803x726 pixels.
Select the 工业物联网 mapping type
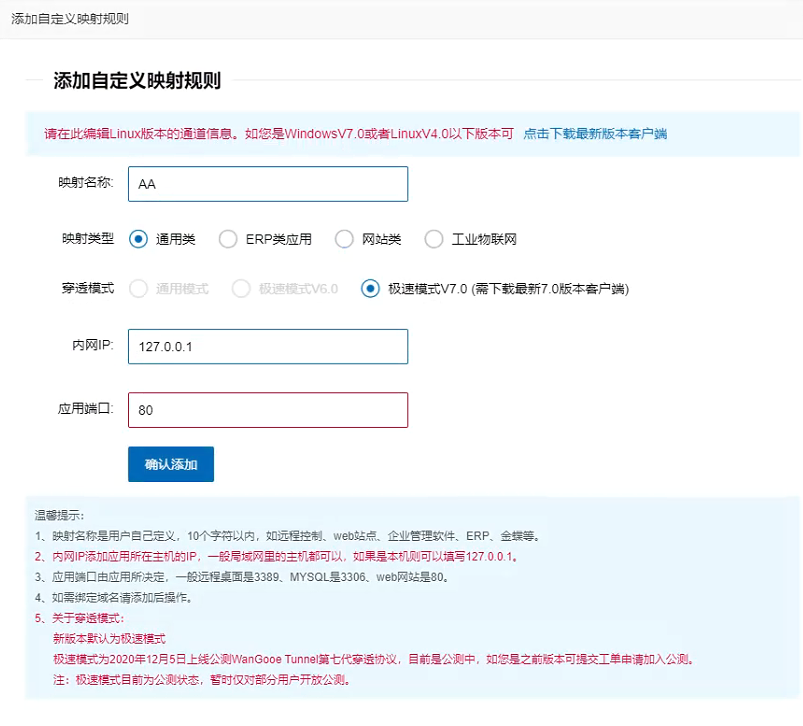434,239
